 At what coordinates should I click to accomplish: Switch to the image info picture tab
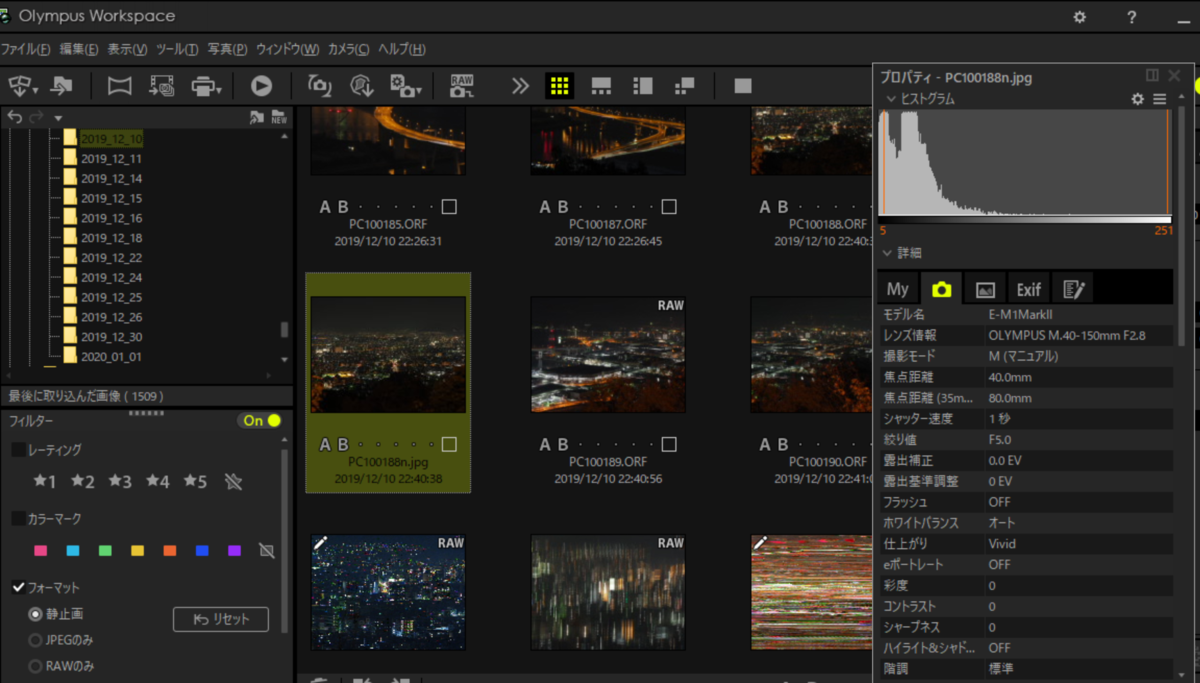[x=985, y=289]
